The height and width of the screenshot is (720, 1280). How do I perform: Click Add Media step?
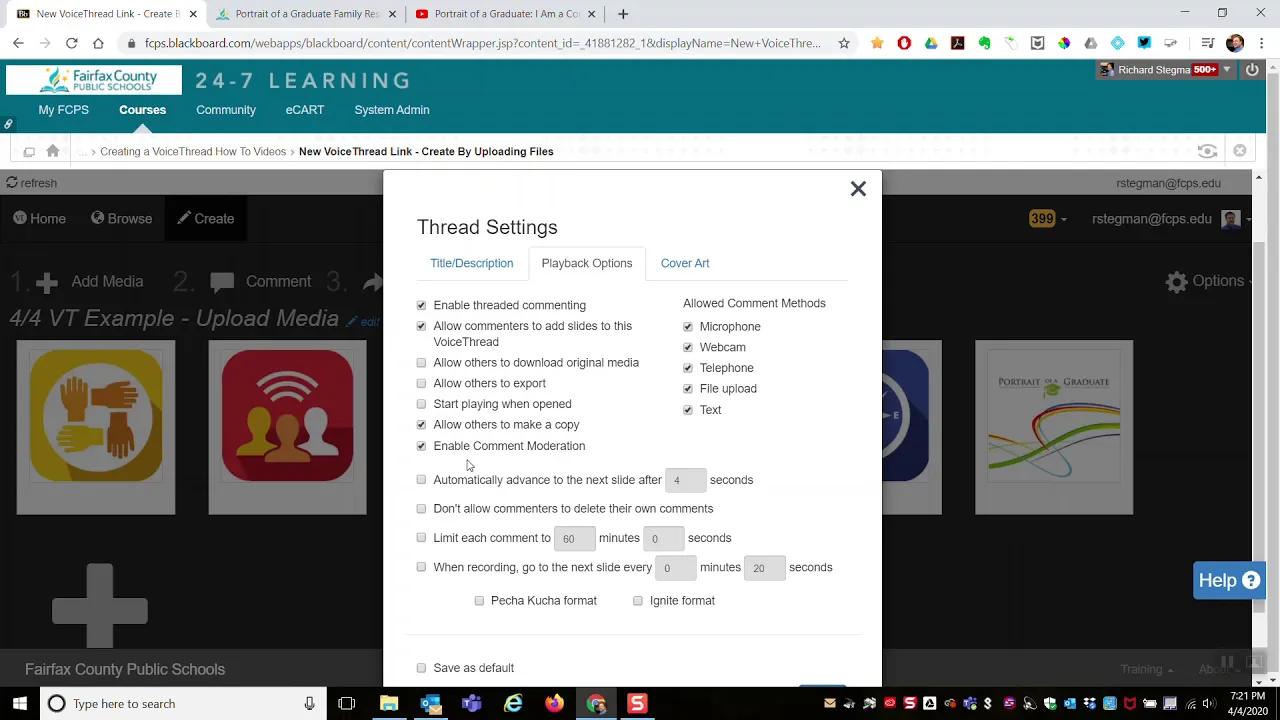[90, 282]
